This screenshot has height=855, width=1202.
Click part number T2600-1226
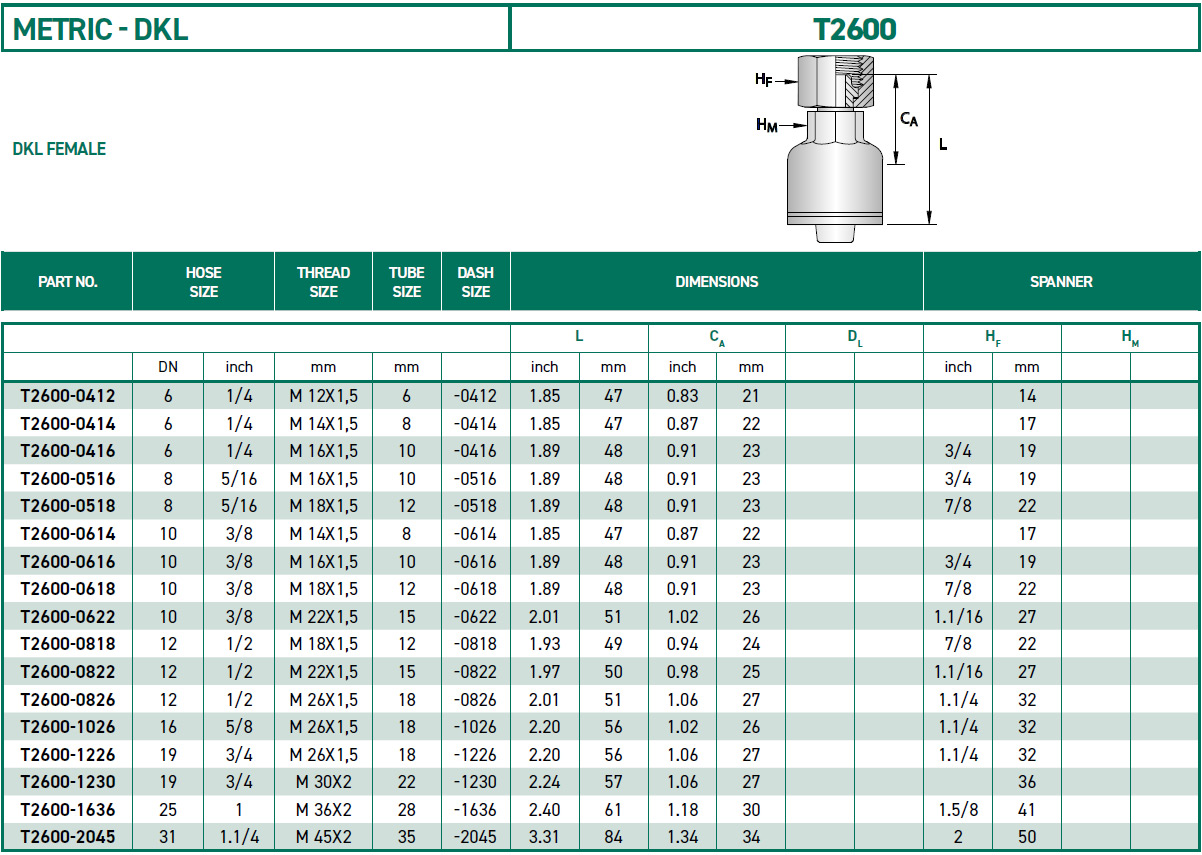coord(67,755)
